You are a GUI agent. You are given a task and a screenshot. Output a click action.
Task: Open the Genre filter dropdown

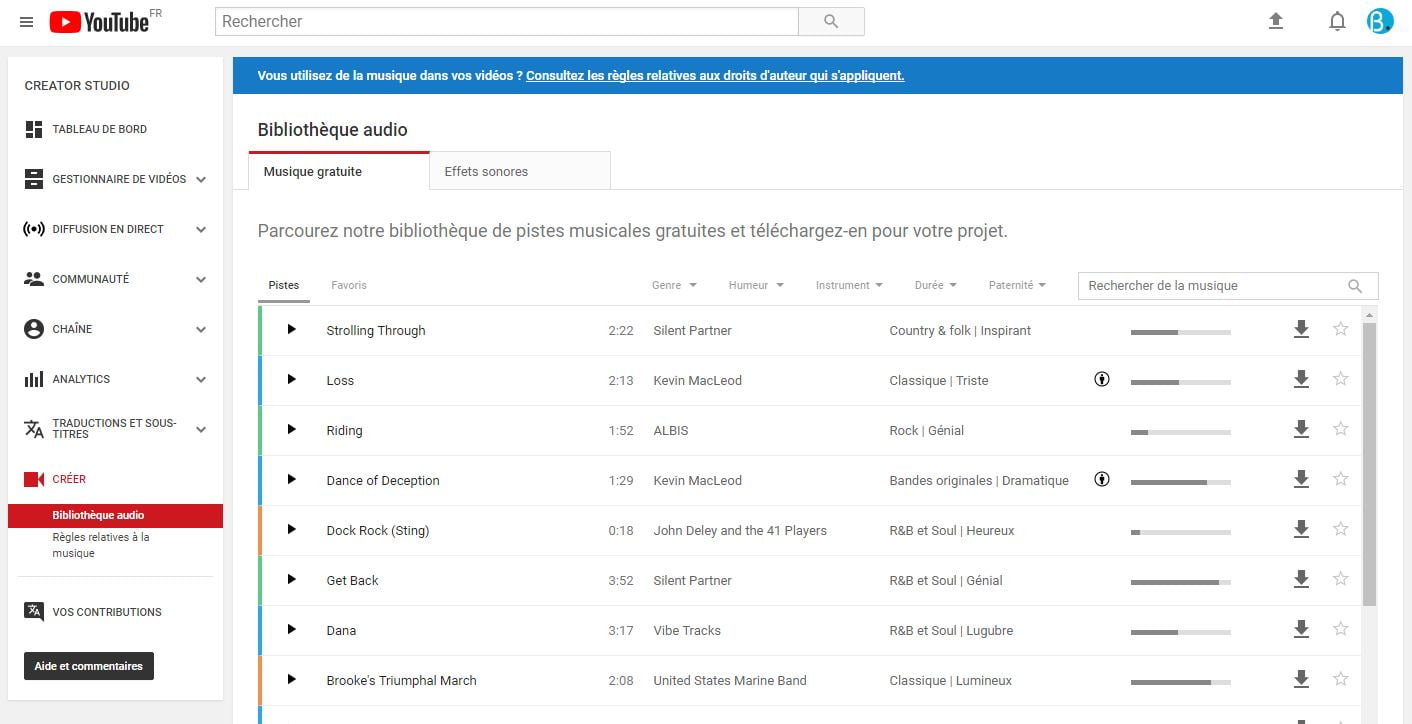tap(674, 285)
